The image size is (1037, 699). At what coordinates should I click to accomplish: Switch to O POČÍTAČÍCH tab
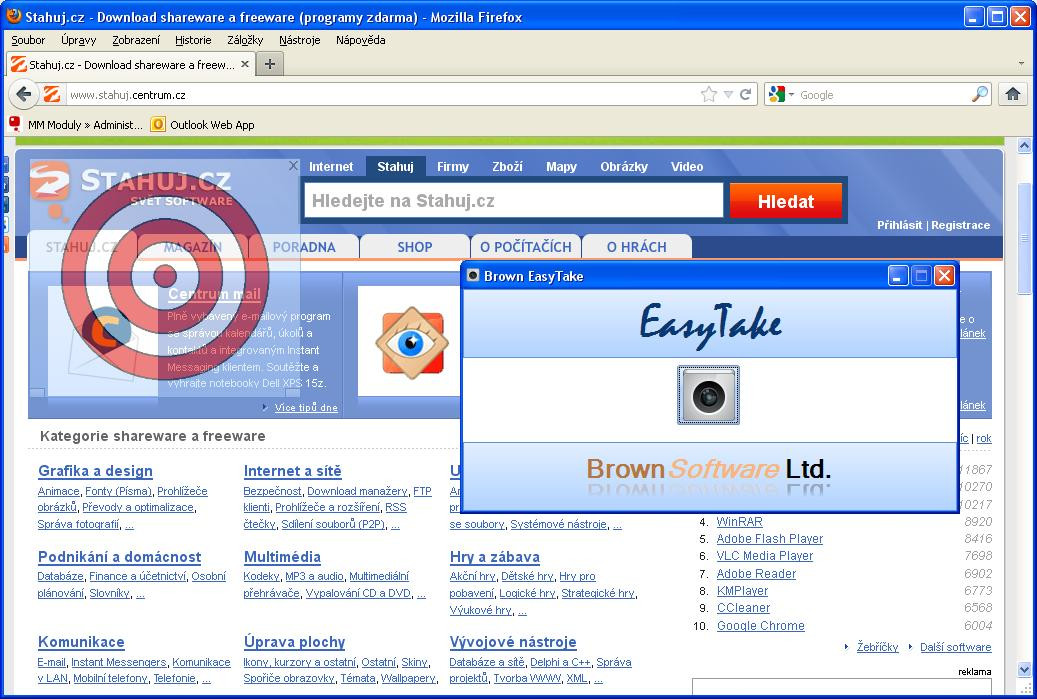(526, 247)
